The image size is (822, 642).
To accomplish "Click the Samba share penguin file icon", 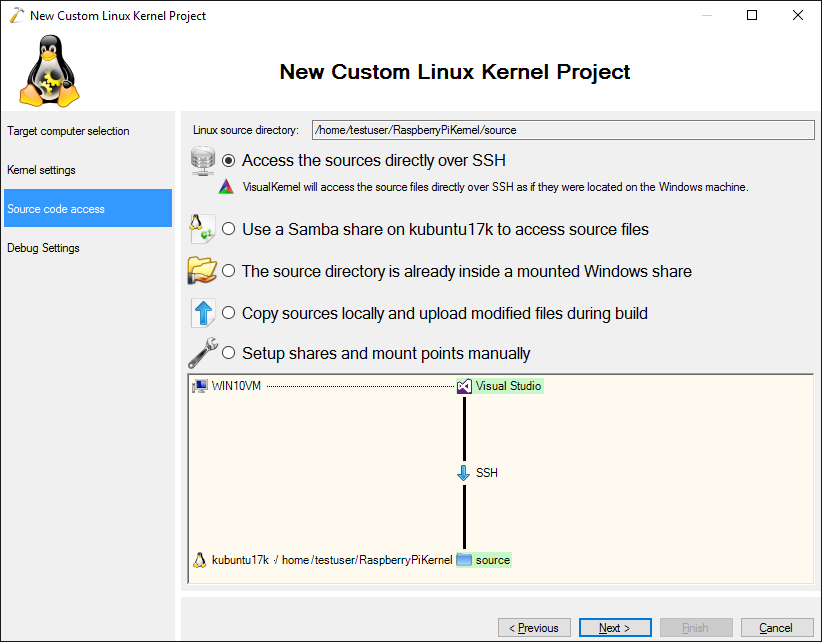I will (x=202, y=229).
